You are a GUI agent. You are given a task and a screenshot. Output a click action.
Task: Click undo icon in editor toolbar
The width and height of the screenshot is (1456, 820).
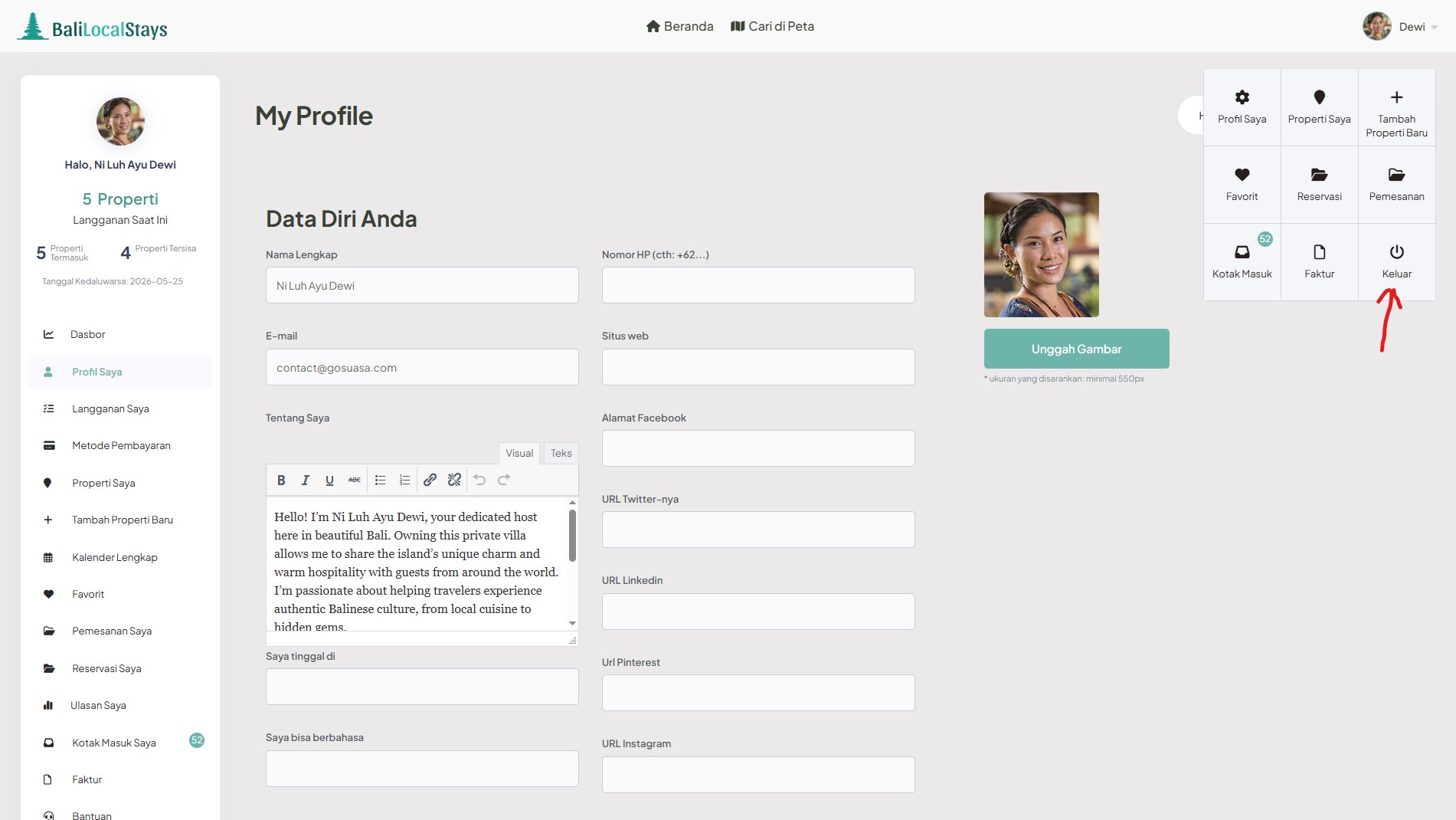pos(479,480)
